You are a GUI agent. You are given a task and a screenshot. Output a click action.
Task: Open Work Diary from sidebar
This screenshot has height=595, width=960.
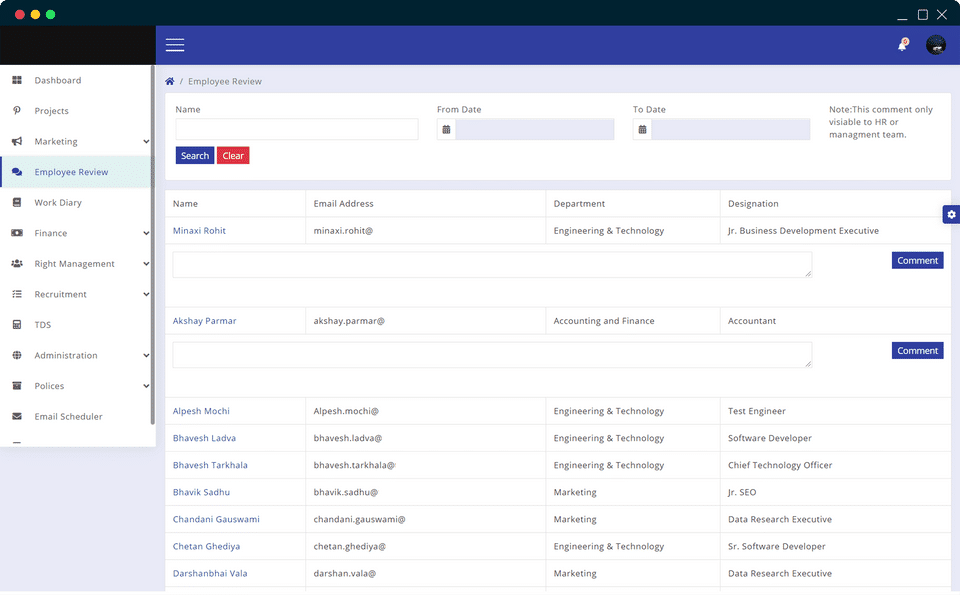click(x=76, y=203)
